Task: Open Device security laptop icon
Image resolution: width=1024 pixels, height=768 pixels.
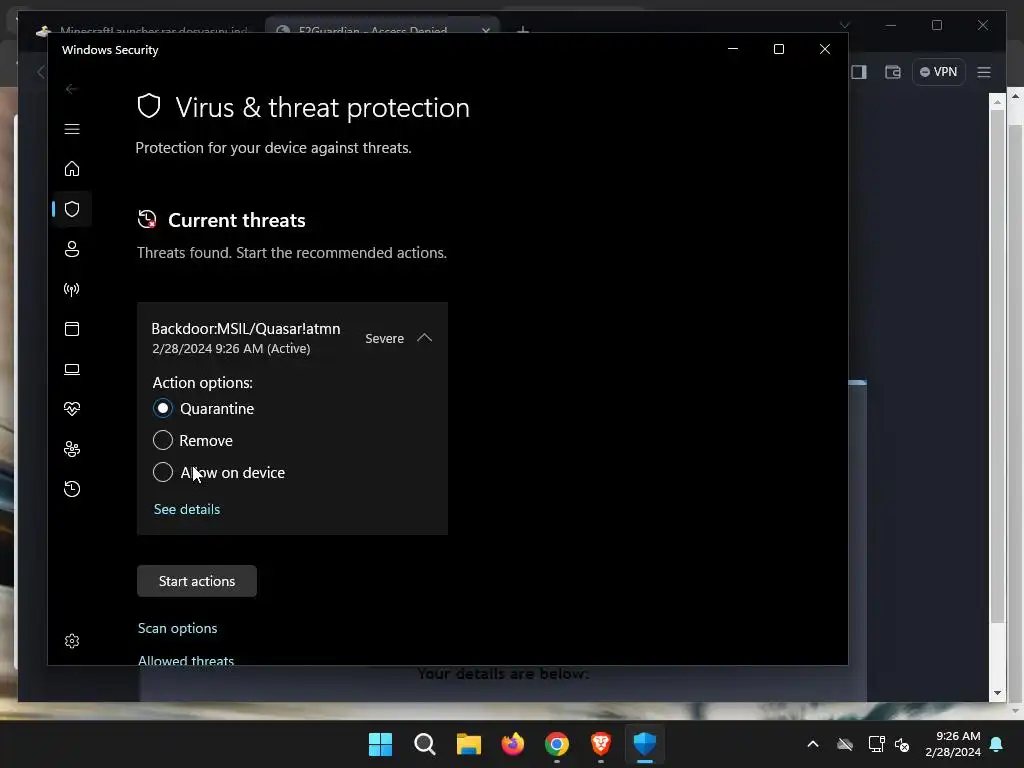Action: tap(72, 370)
